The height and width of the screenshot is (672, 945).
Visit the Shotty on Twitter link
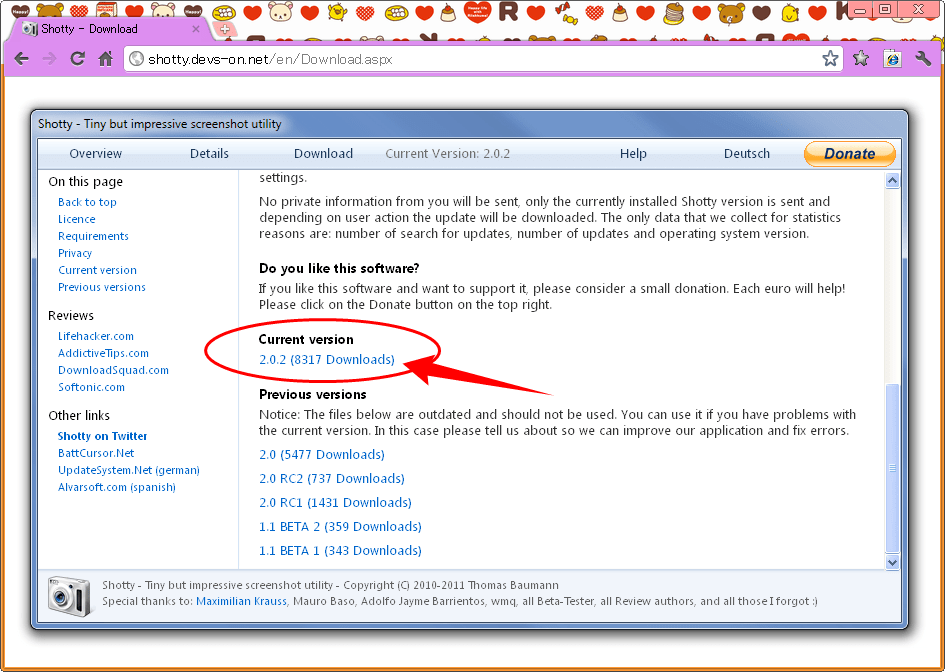pyautogui.click(x=102, y=436)
